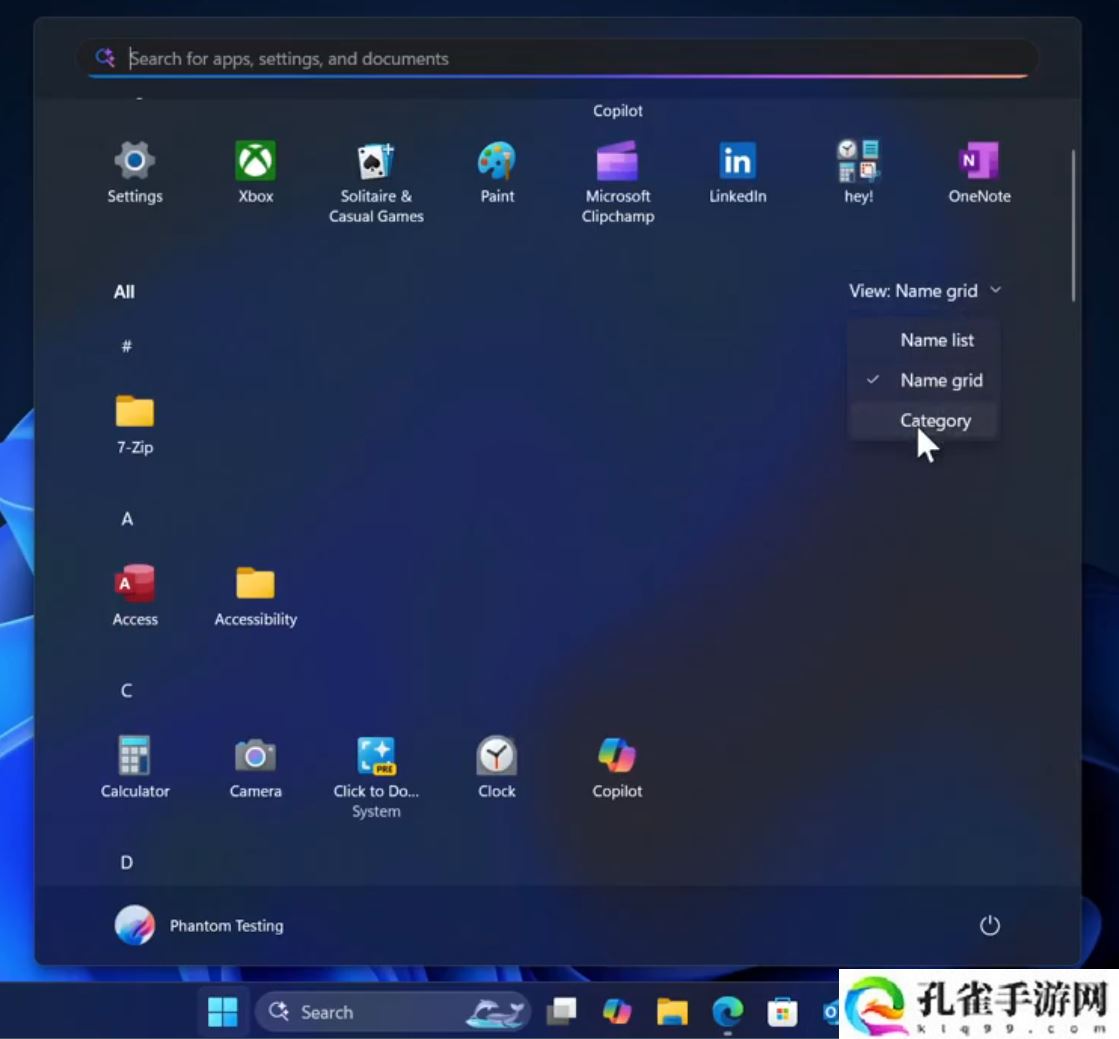
Task: Open Click to Do app
Action: (376, 778)
